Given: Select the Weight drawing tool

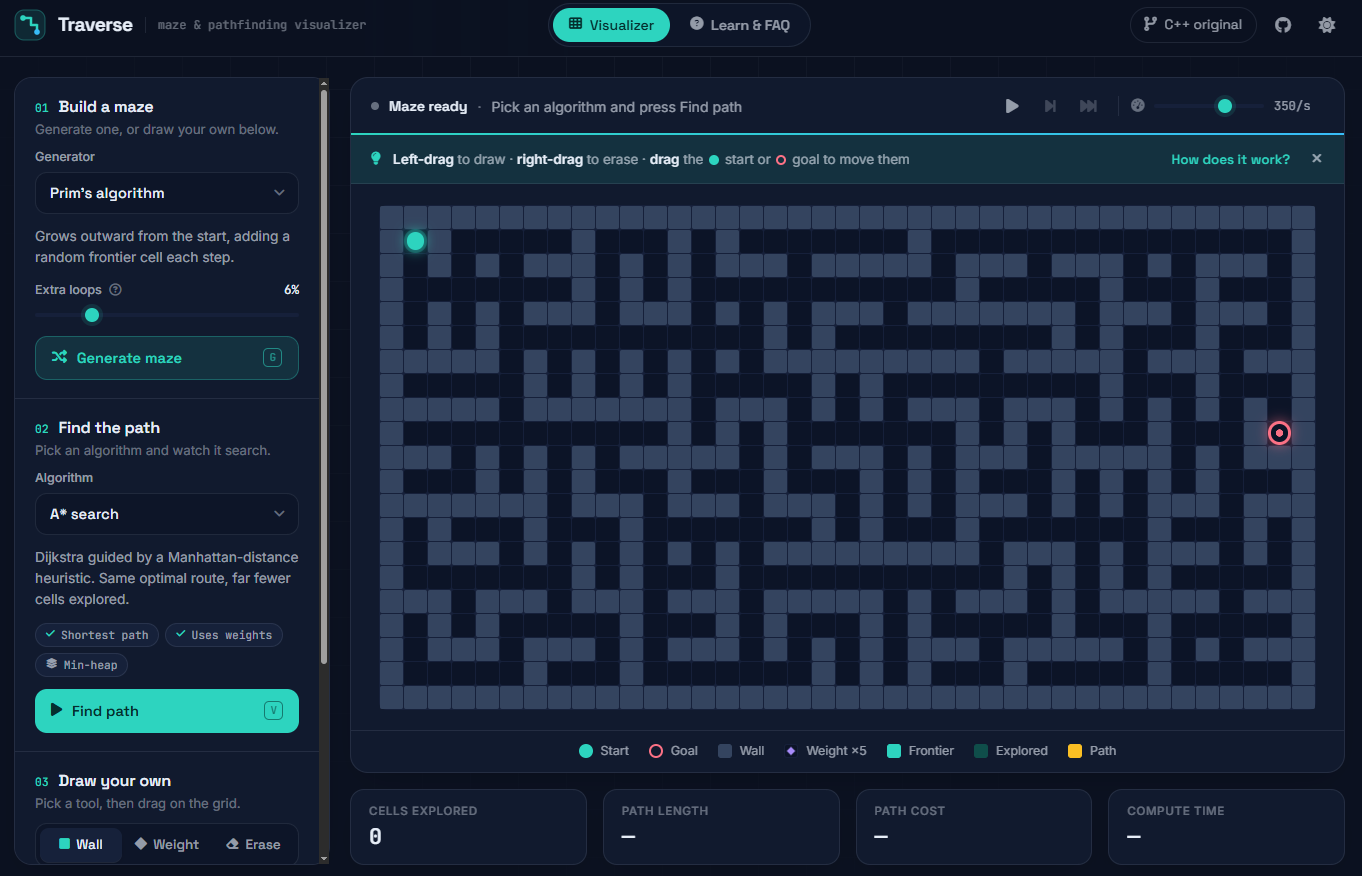Looking at the screenshot, I should pos(167,844).
